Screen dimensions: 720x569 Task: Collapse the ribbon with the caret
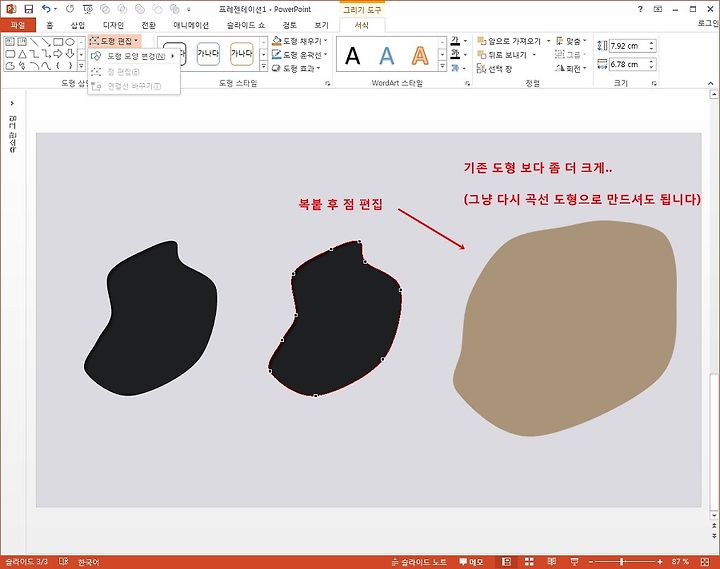click(x=710, y=84)
